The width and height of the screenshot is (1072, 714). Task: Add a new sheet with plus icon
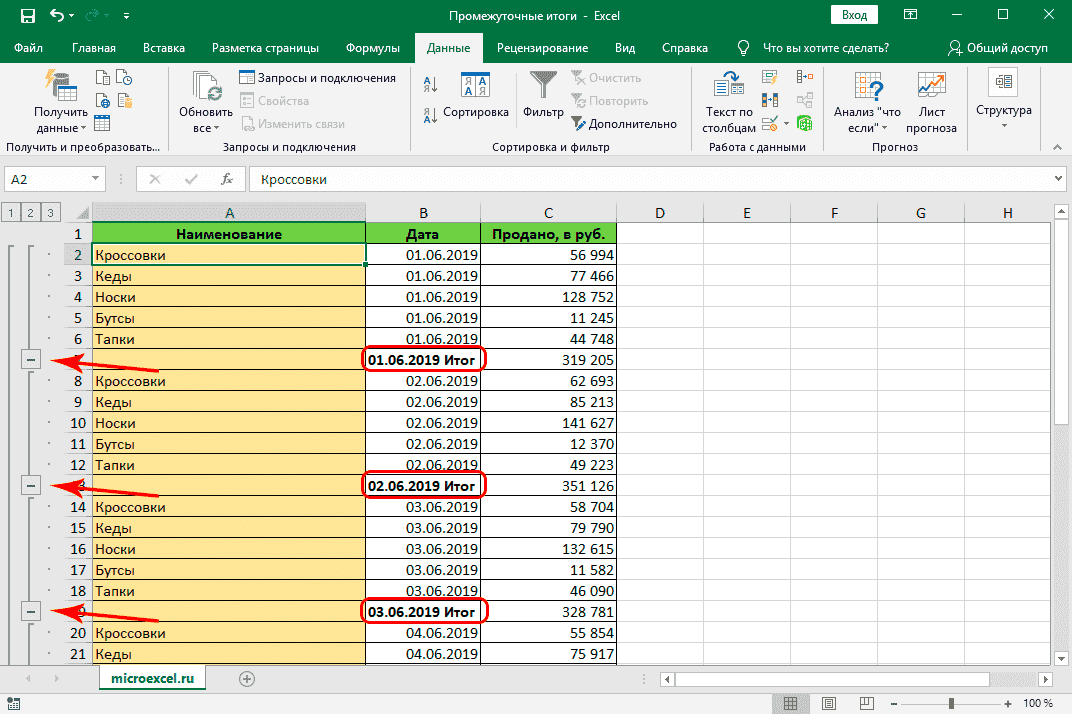point(247,678)
